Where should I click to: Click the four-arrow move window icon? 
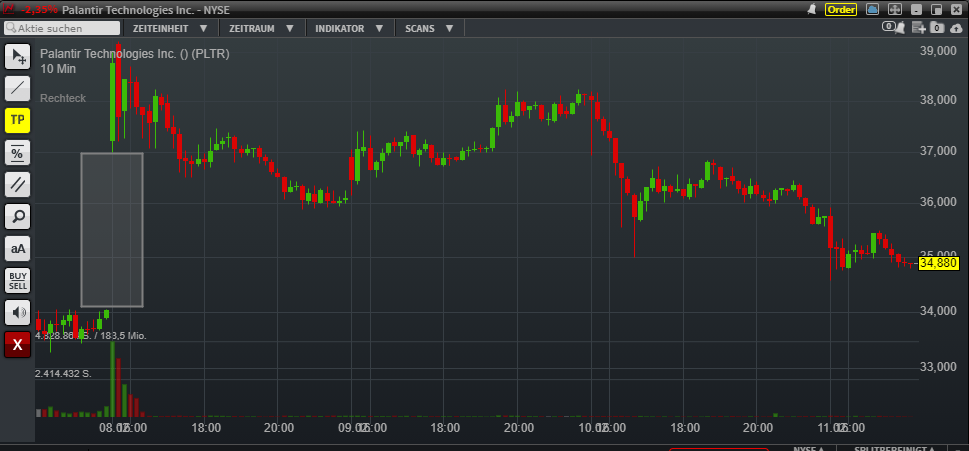click(x=894, y=9)
